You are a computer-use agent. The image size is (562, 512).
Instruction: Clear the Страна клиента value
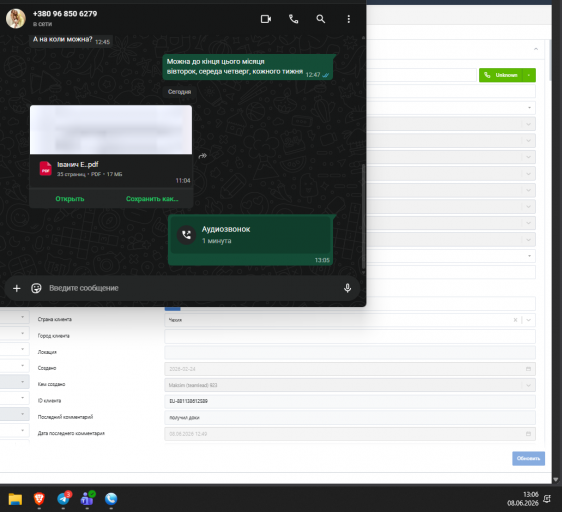(515, 320)
